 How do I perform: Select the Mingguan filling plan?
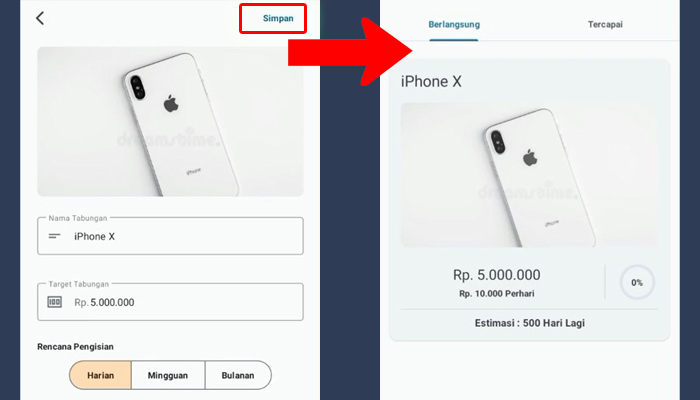tap(168, 375)
